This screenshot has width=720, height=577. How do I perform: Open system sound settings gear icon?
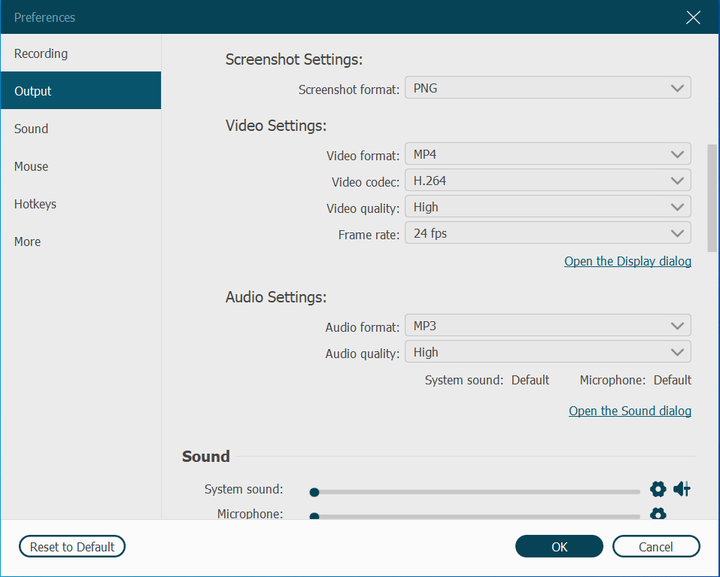click(x=657, y=489)
